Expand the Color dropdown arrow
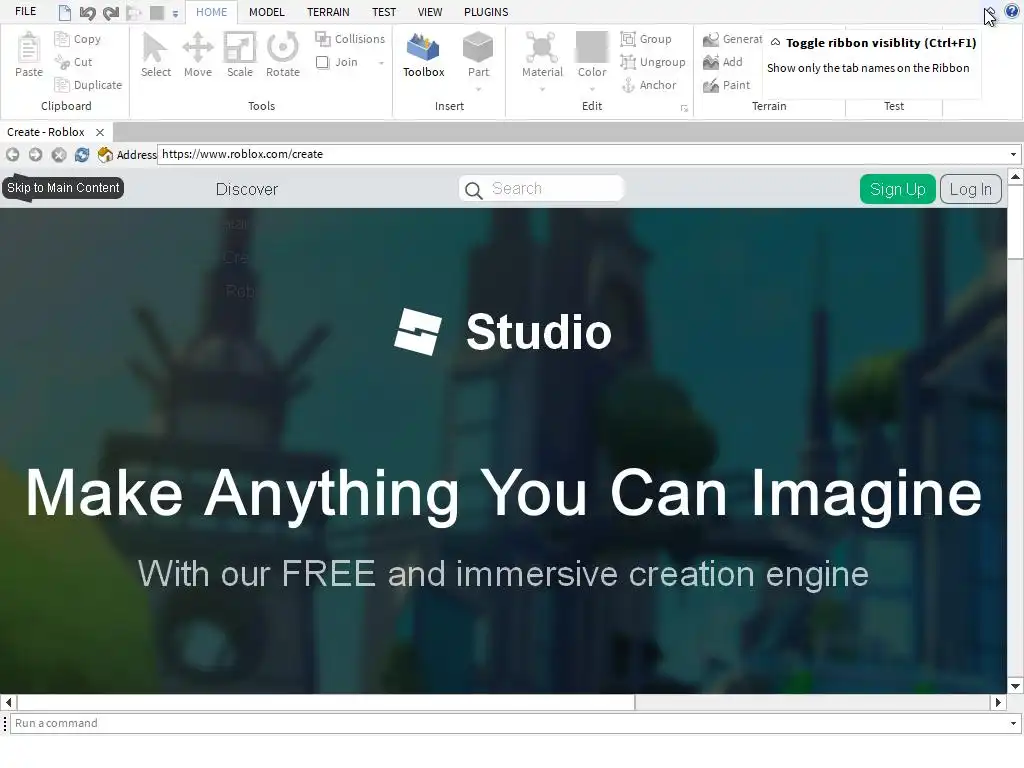 [x=592, y=89]
